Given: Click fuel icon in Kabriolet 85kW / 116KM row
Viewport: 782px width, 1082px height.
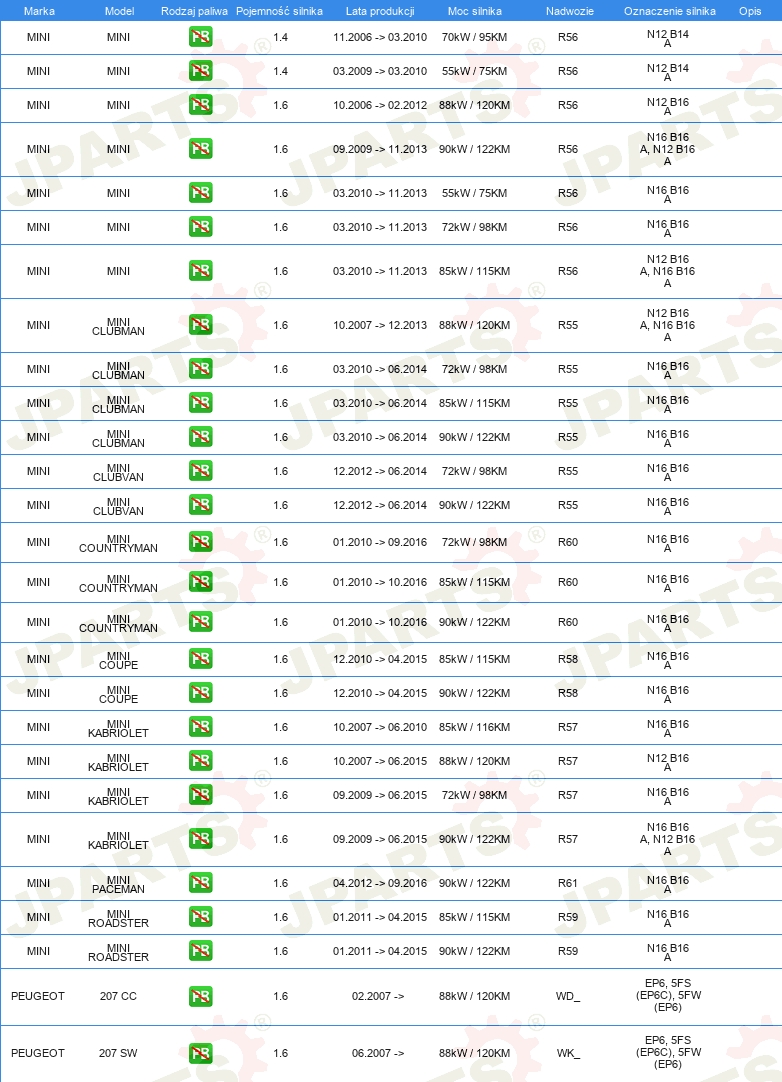Looking at the screenshot, I should coord(200,727).
